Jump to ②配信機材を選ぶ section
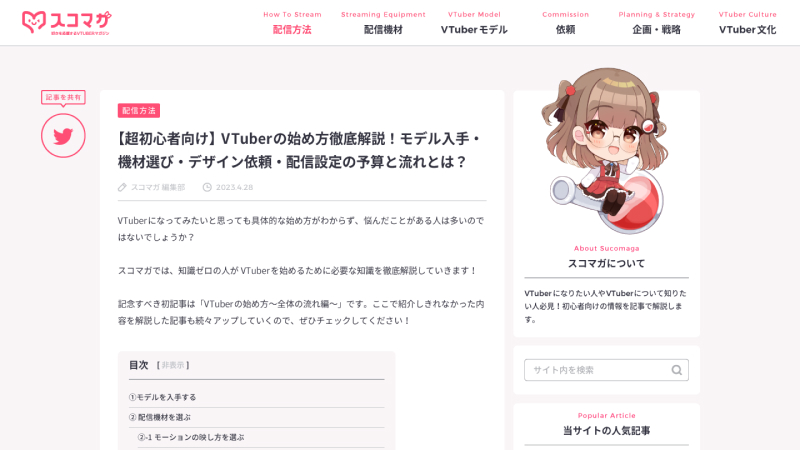 (160, 417)
